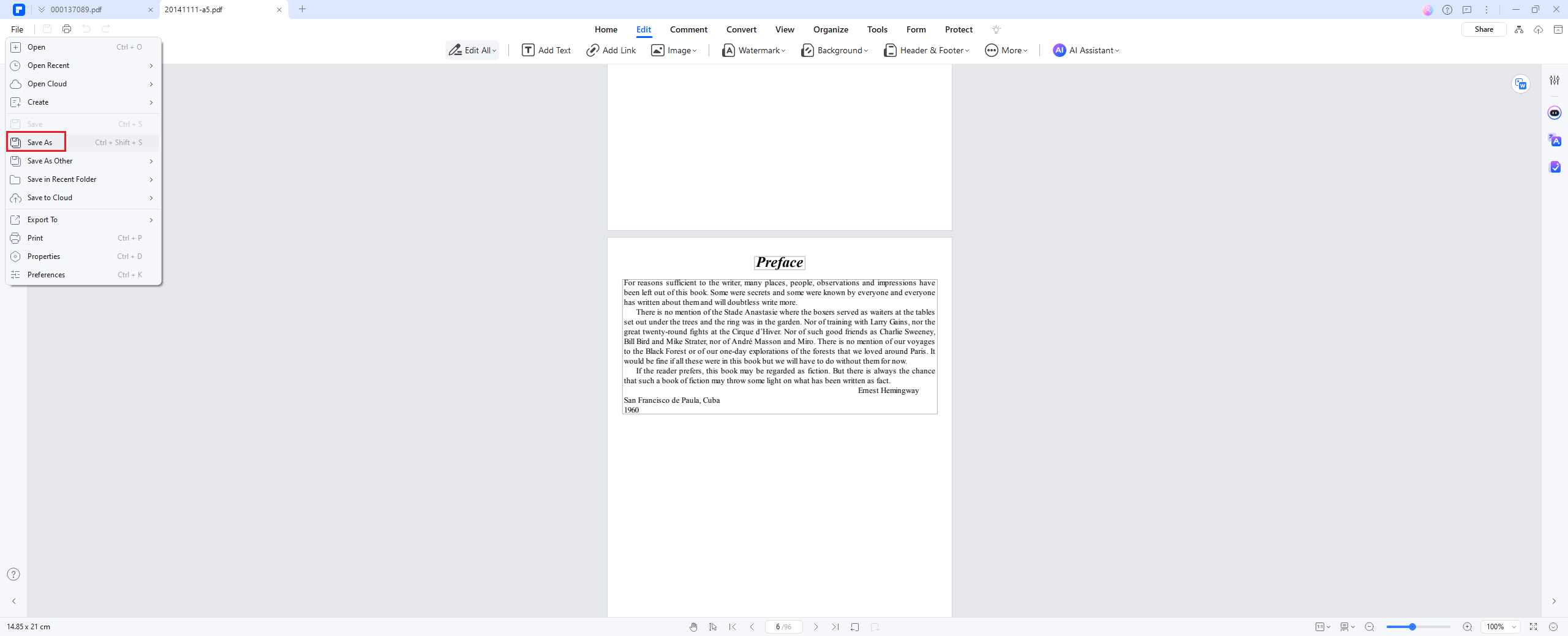Click the zoom out minus icon
1568x636 pixels.
pyautogui.click(x=1370, y=627)
